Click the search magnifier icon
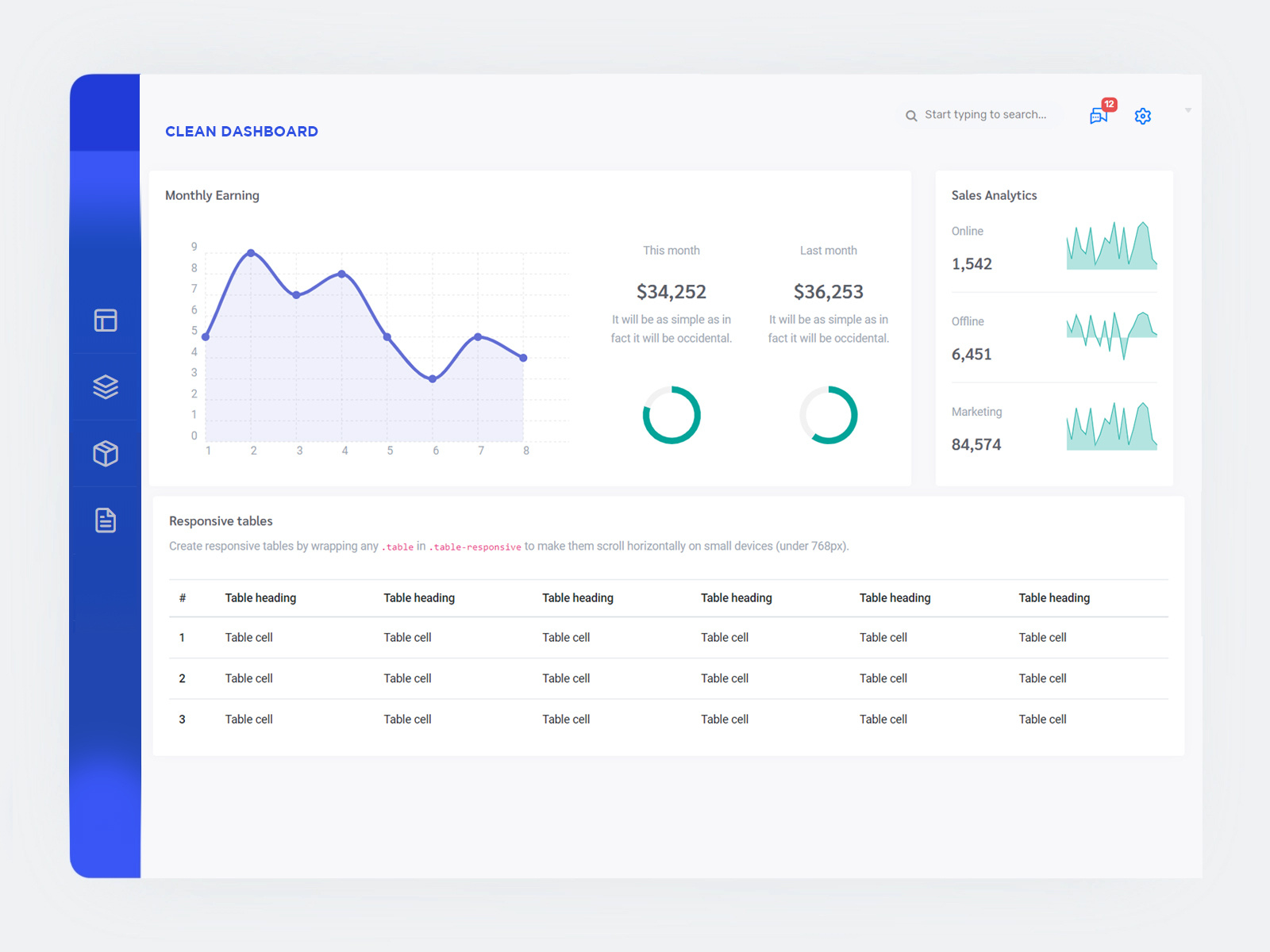The width and height of the screenshot is (1270, 952). 910,115
